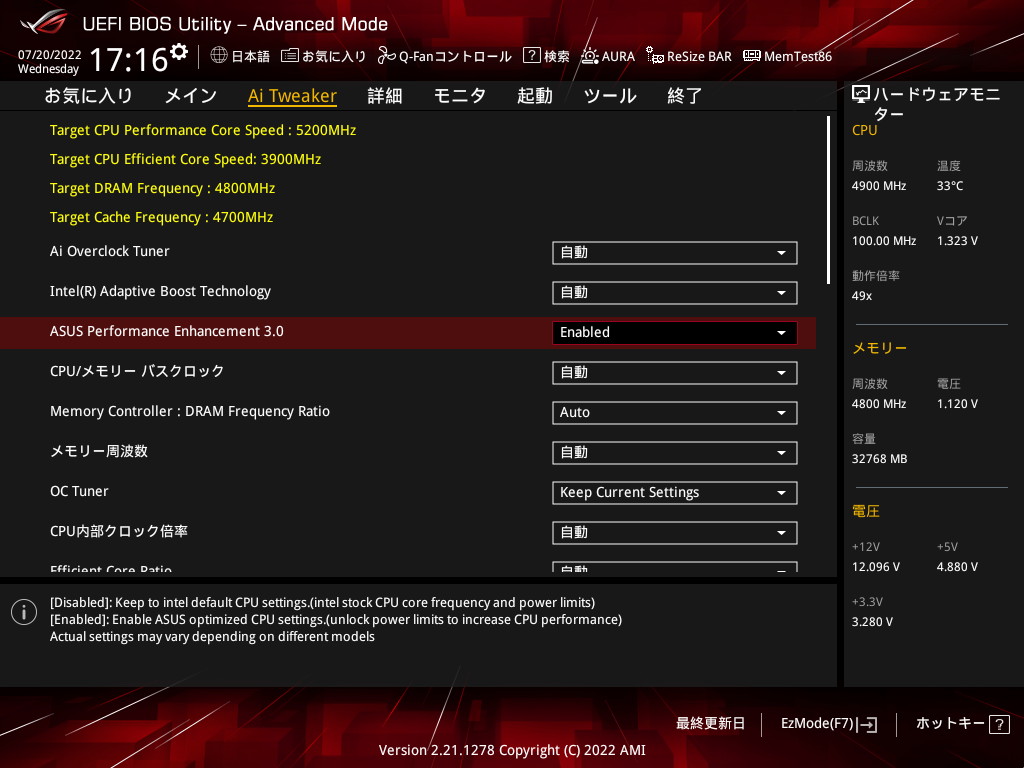Click the 4.880 V reading
Viewport: 1024px width, 768px height.
pyautogui.click(x=957, y=567)
